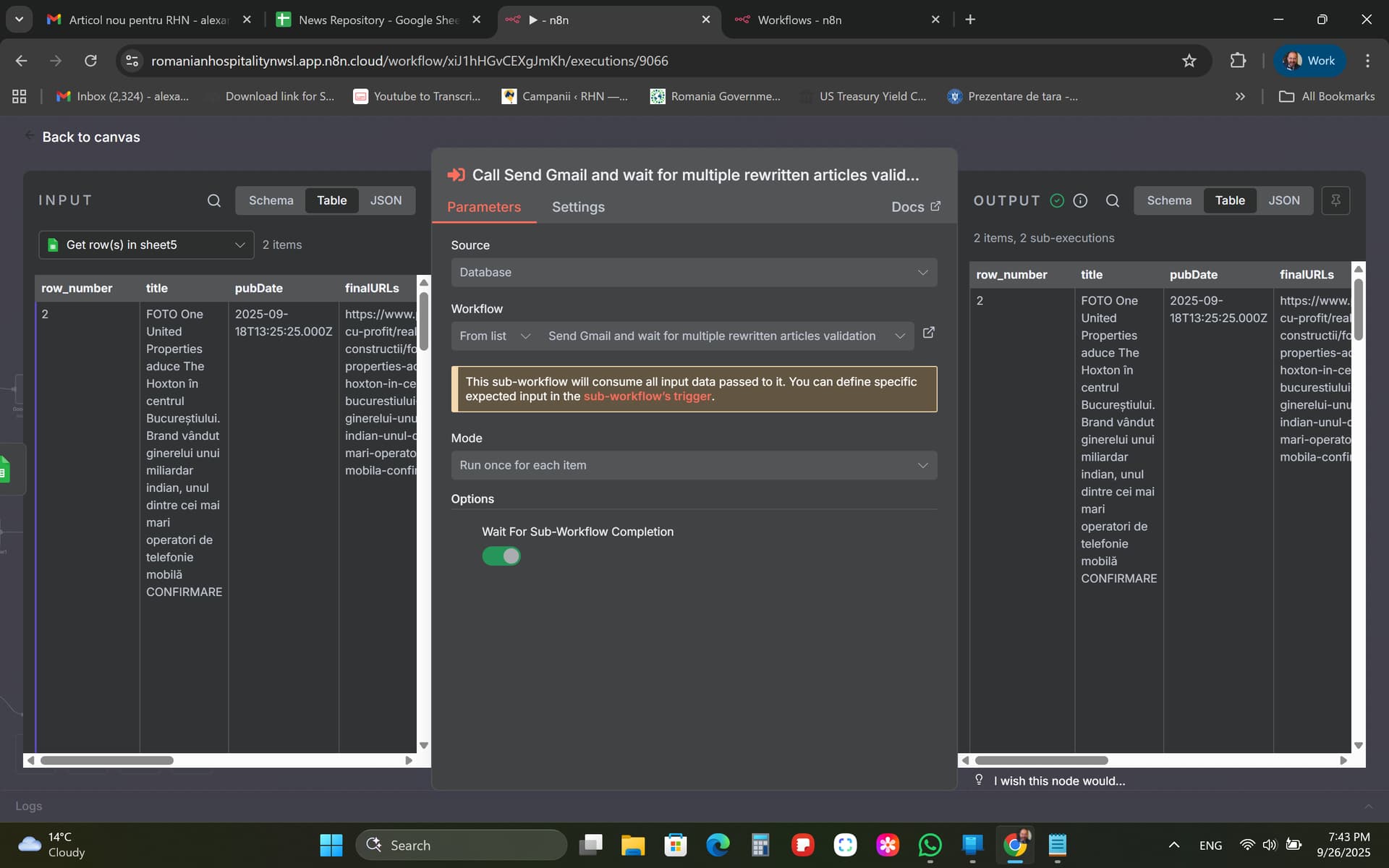Image resolution: width=1389 pixels, height=868 pixels.
Task: Switch INPUT view to JSON
Action: [x=386, y=200]
